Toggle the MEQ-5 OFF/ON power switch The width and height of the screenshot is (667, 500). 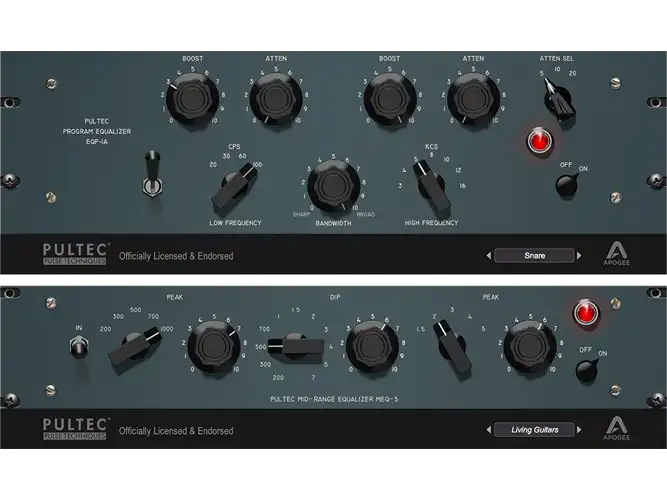[x=587, y=370]
